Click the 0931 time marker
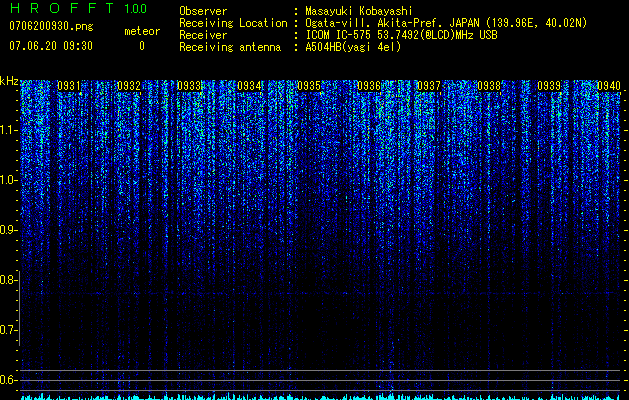 point(69,86)
